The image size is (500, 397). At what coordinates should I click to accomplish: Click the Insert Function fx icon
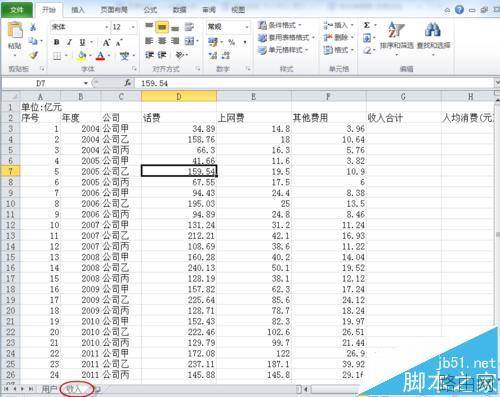pos(128,83)
